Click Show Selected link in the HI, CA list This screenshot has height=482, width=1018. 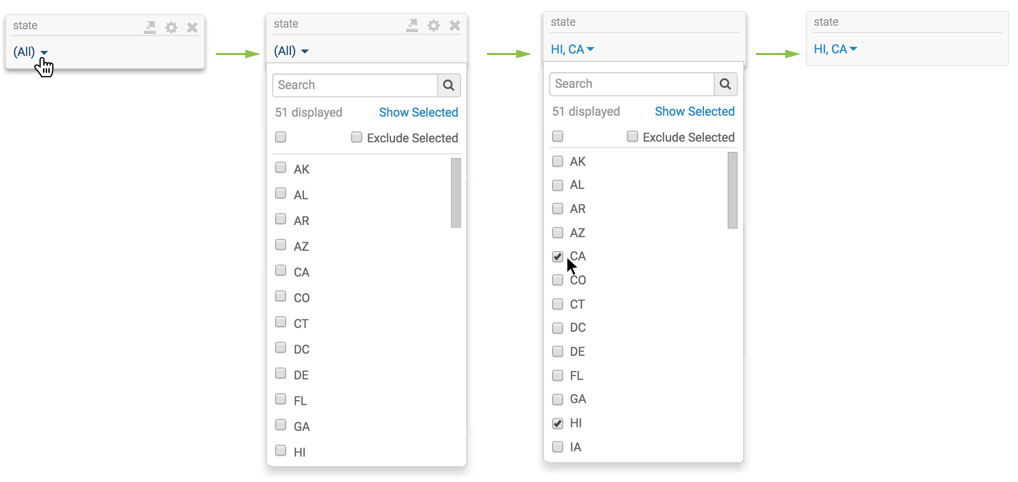pos(694,112)
